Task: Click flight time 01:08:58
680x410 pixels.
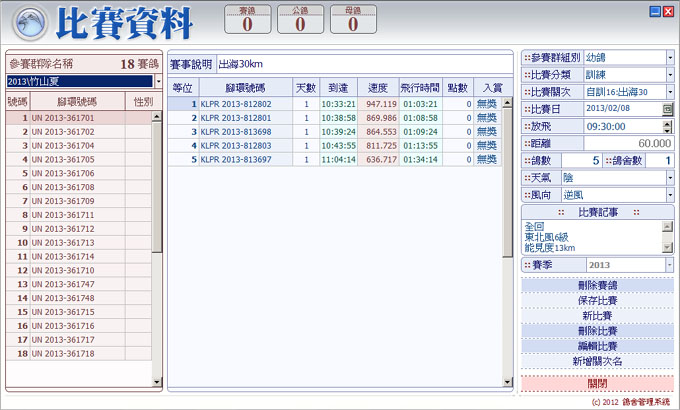Action: (420, 118)
